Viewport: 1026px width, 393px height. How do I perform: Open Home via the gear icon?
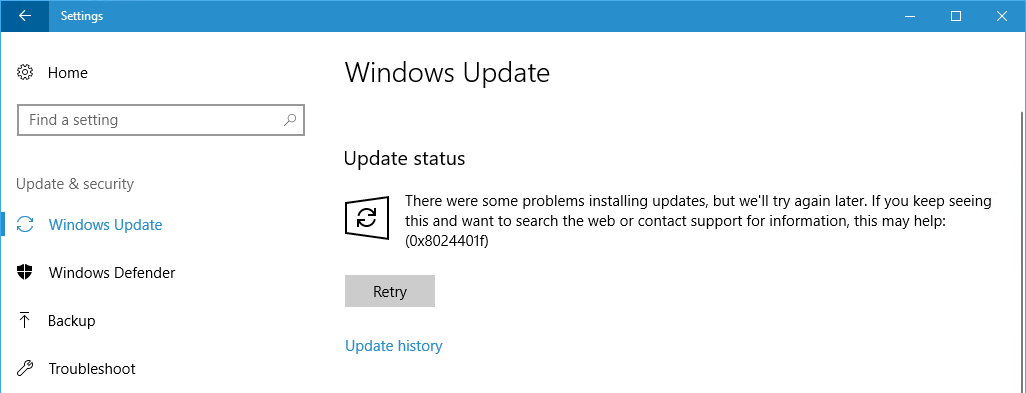tap(25, 73)
